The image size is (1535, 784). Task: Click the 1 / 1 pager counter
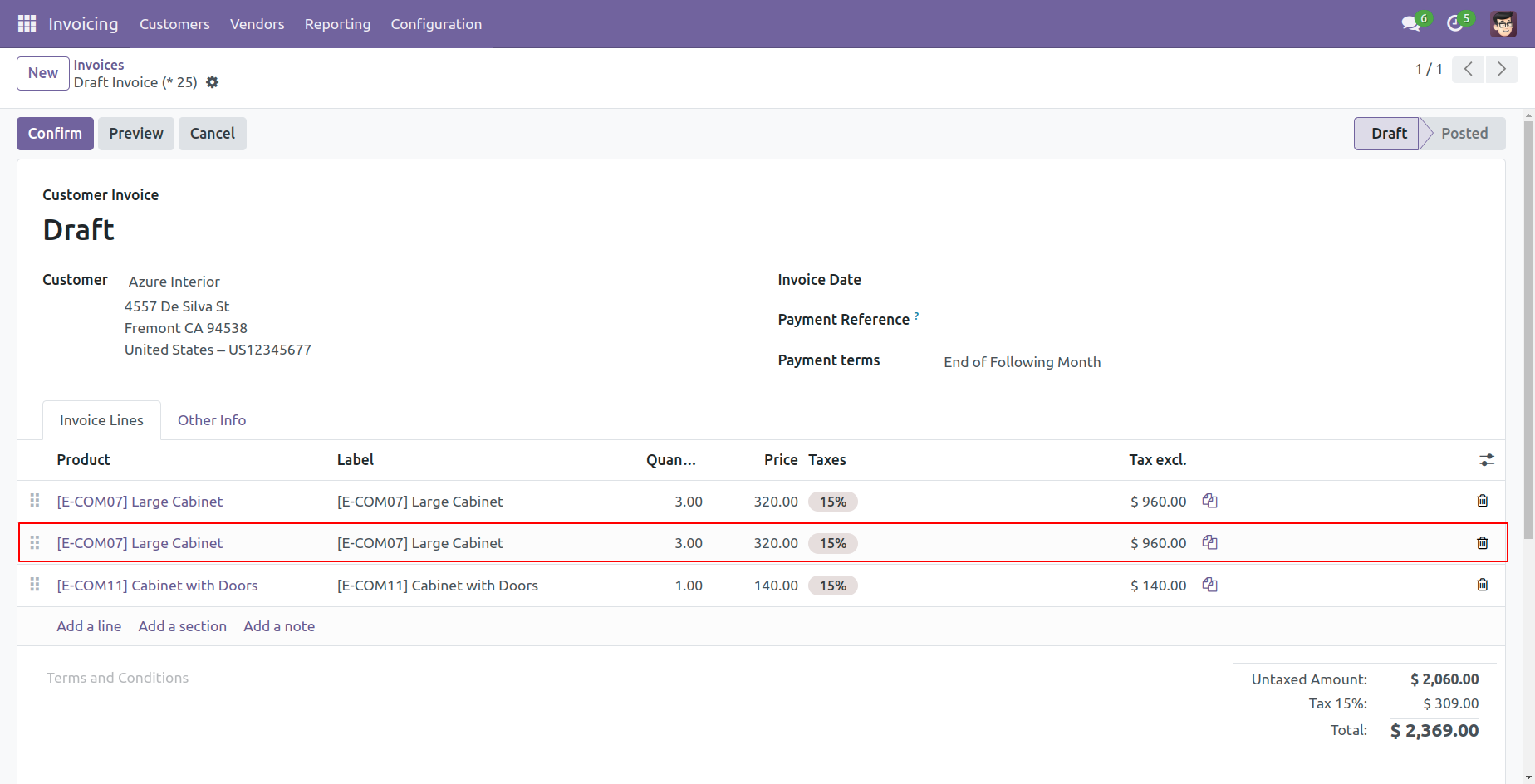(1429, 69)
